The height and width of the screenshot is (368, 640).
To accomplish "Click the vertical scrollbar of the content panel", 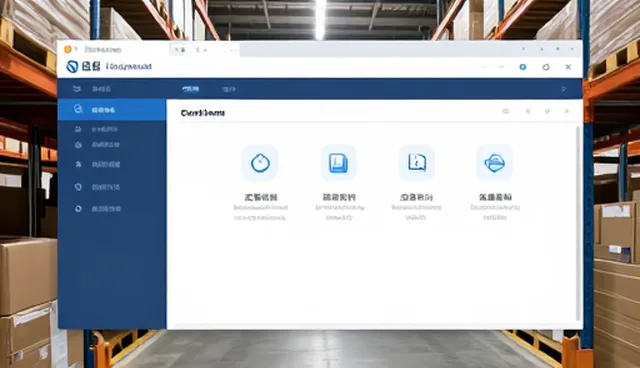I will coord(578,224).
